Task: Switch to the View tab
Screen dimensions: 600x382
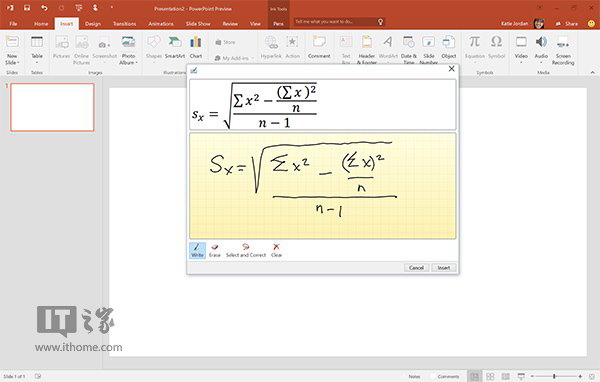Action: (255, 24)
